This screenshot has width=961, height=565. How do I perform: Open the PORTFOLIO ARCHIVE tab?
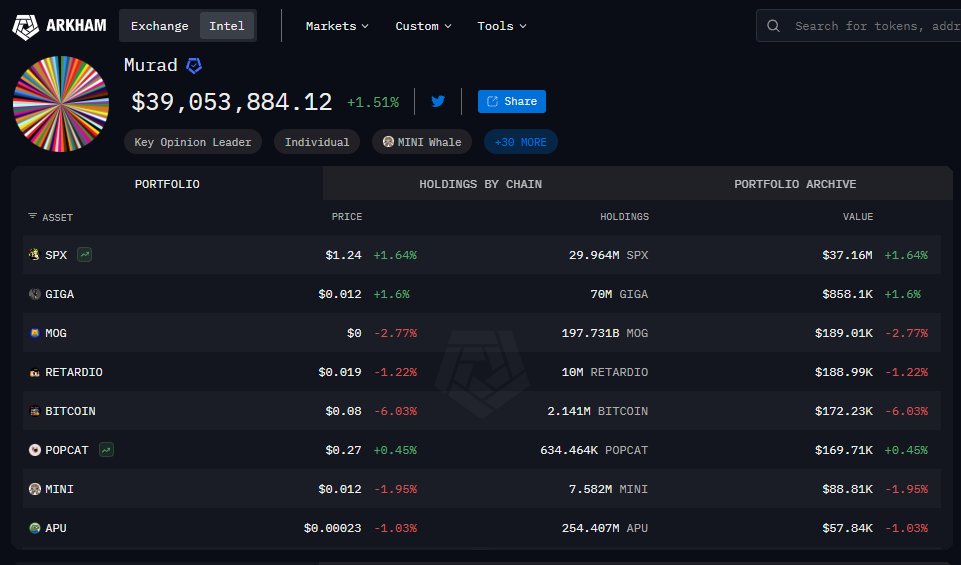pos(795,184)
